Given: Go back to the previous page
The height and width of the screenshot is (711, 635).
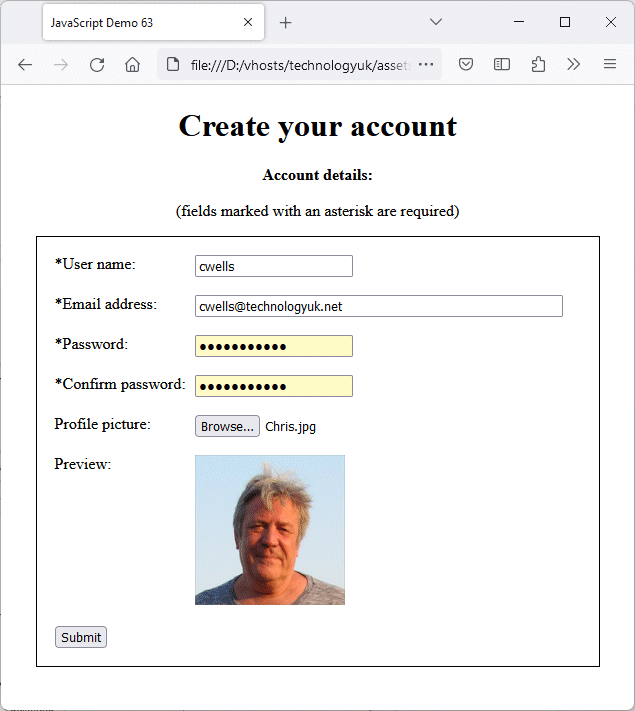Looking at the screenshot, I should [25, 65].
